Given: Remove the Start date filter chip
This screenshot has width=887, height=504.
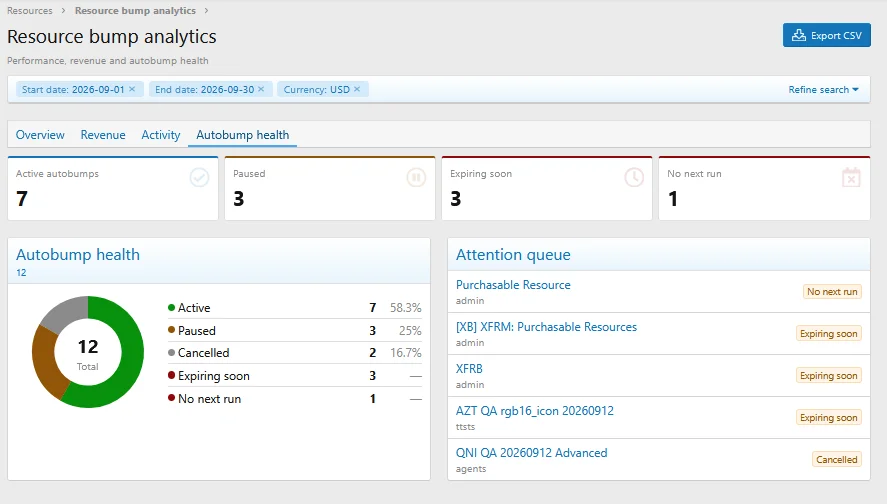Looking at the screenshot, I should [x=132, y=89].
